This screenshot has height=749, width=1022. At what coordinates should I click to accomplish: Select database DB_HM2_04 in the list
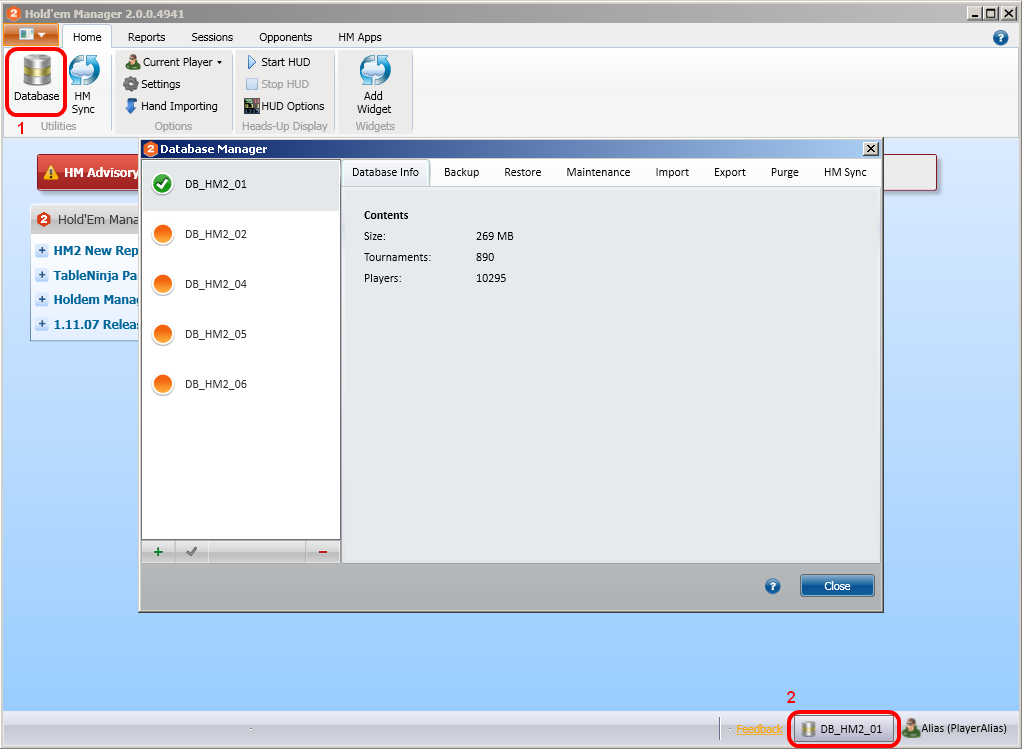coord(241,284)
